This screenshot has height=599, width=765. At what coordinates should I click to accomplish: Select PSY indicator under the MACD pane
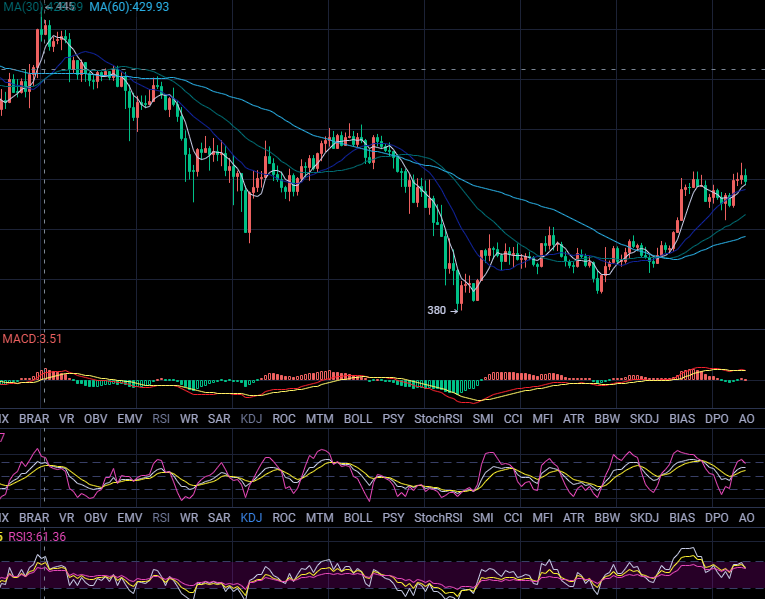click(x=393, y=419)
